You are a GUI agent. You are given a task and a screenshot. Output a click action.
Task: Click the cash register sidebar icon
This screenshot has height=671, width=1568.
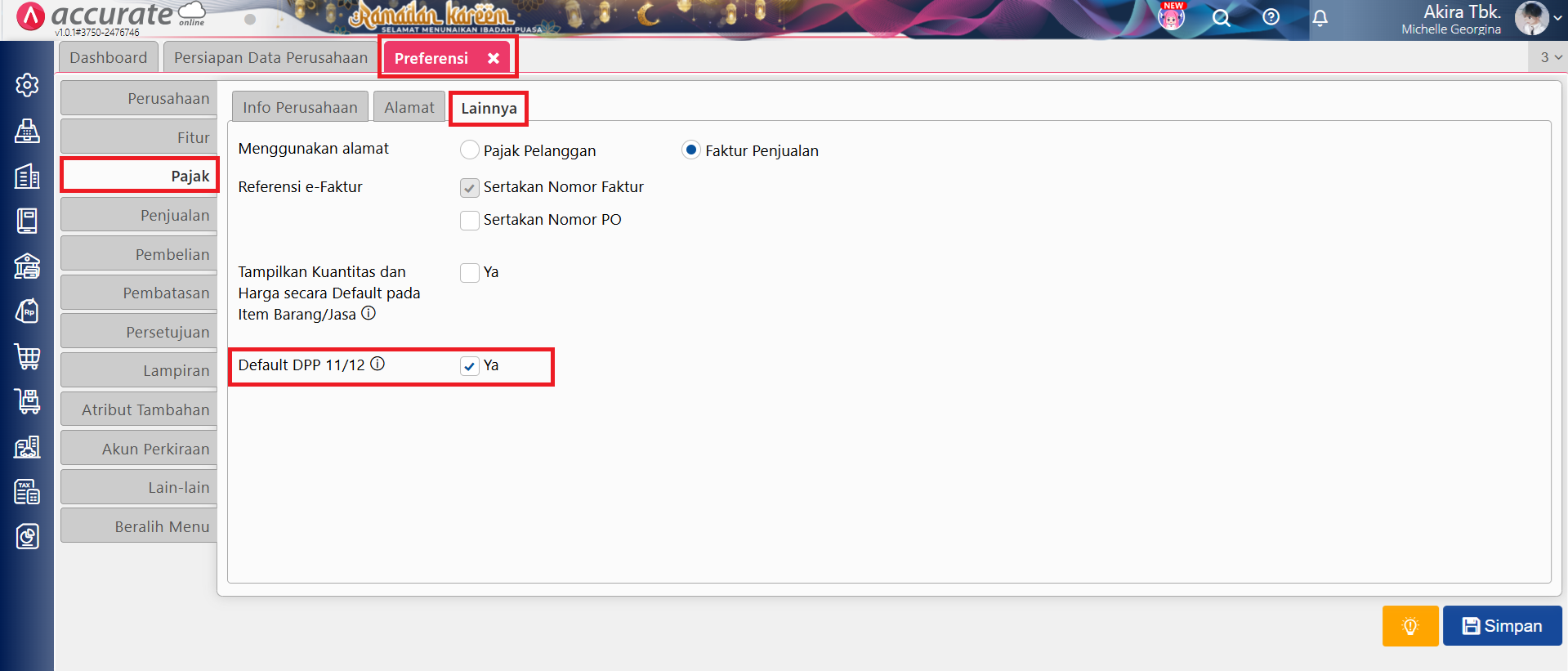point(27,131)
